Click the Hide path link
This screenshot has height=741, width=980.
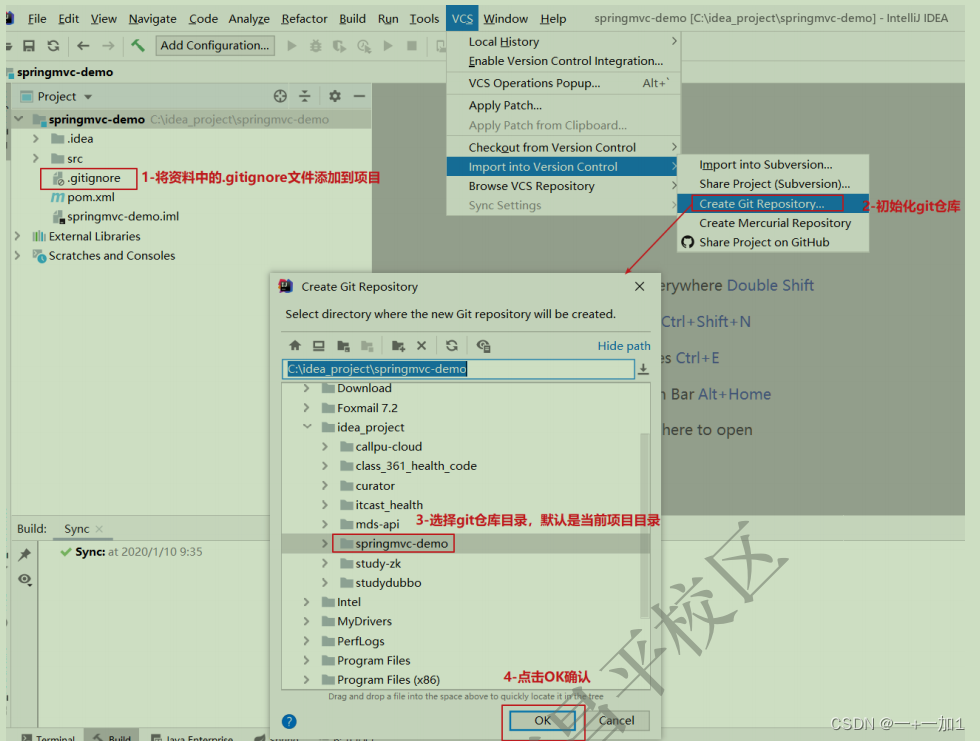tap(623, 345)
